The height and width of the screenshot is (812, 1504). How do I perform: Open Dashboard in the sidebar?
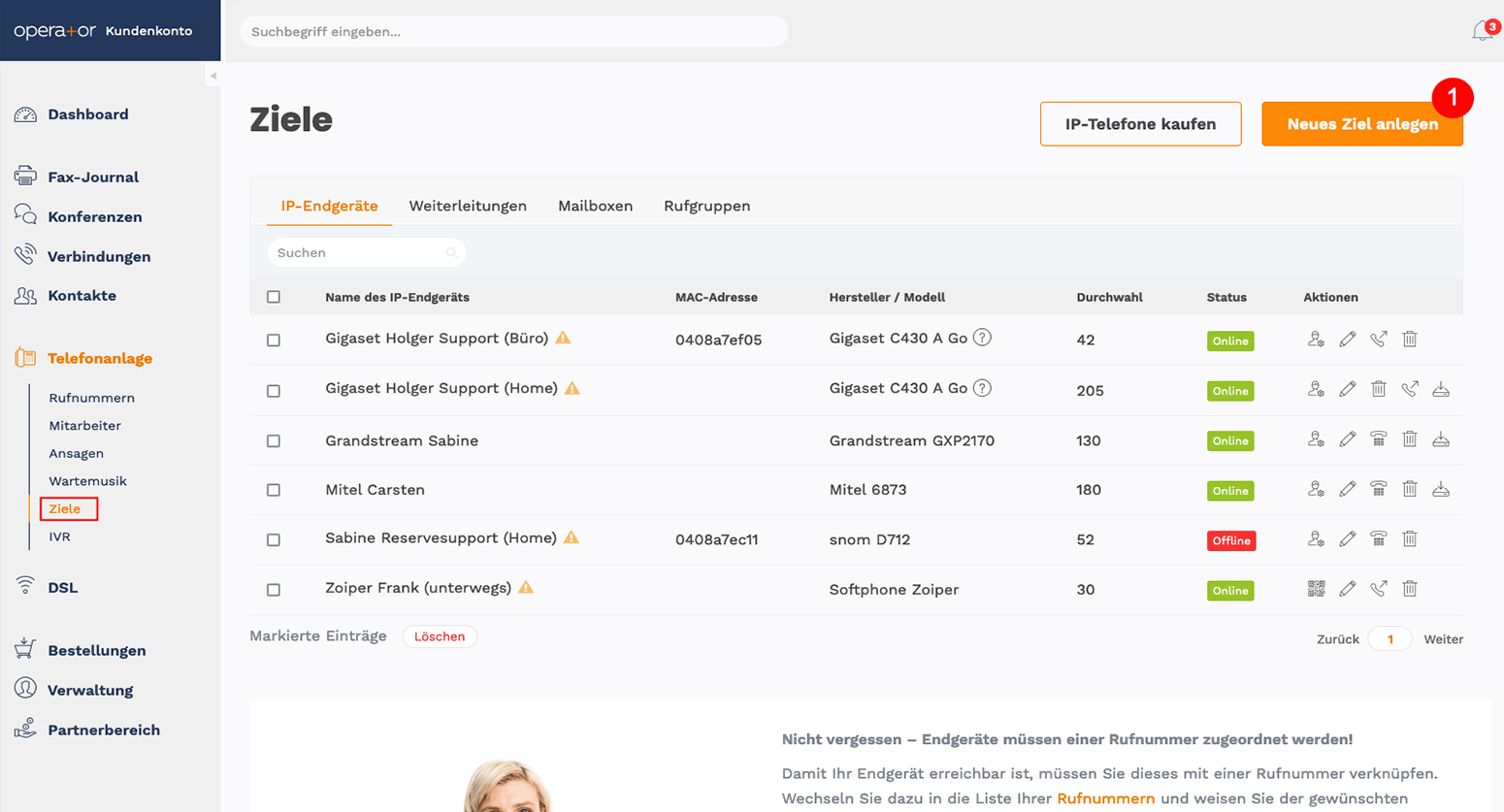(87, 114)
